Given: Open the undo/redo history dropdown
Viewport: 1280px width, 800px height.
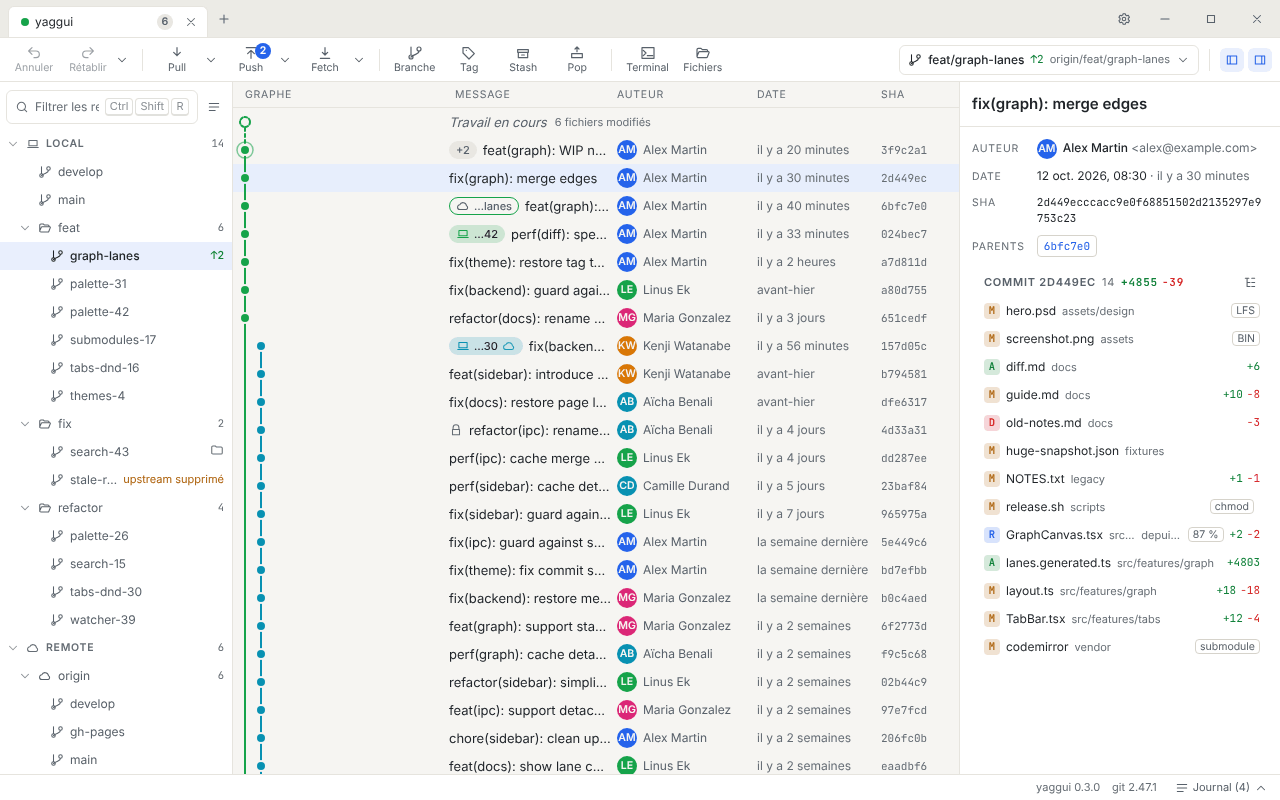Looking at the screenshot, I should pyautogui.click(x=122, y=60).
